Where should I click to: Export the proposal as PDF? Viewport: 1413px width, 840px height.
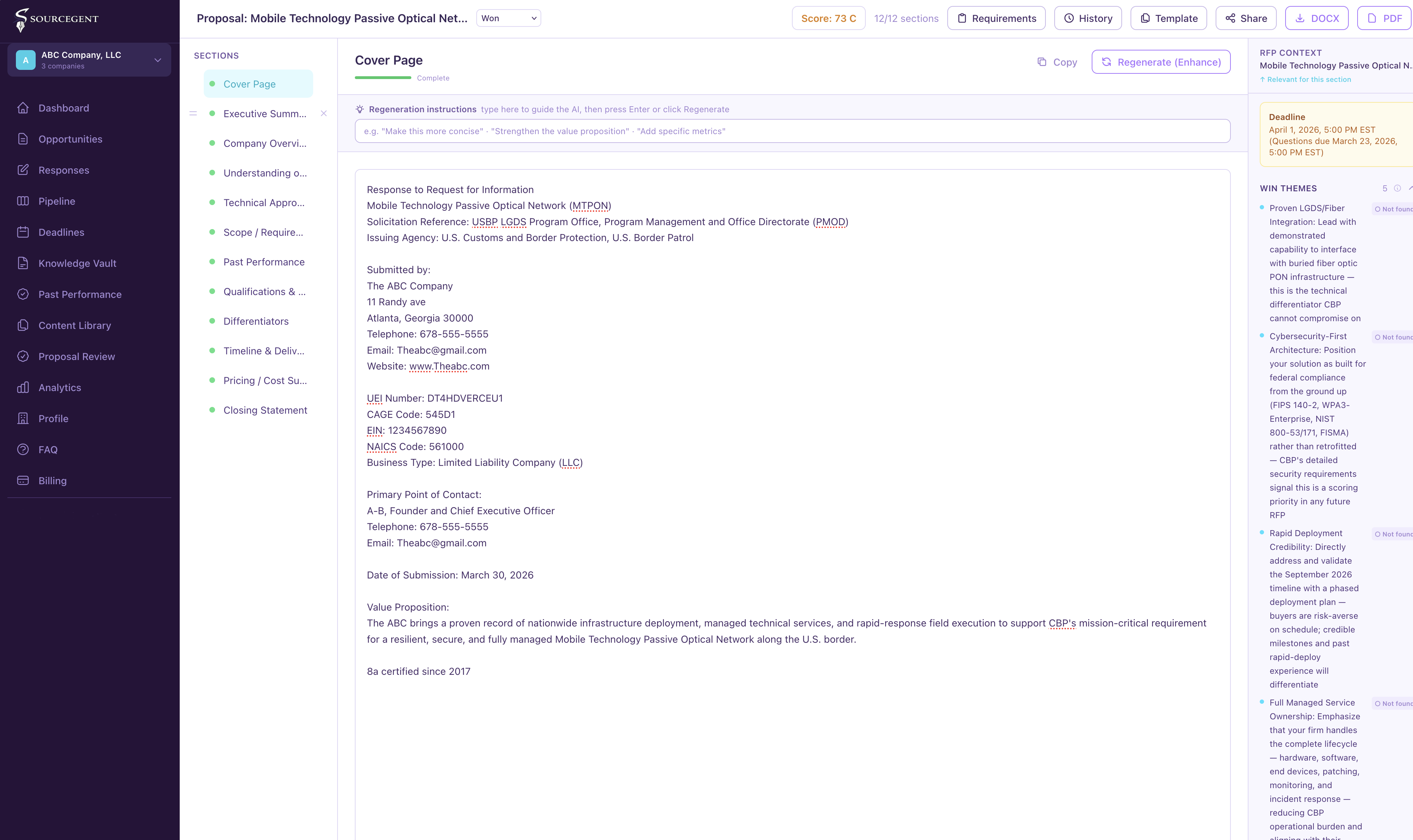(x=1384, y=18)
